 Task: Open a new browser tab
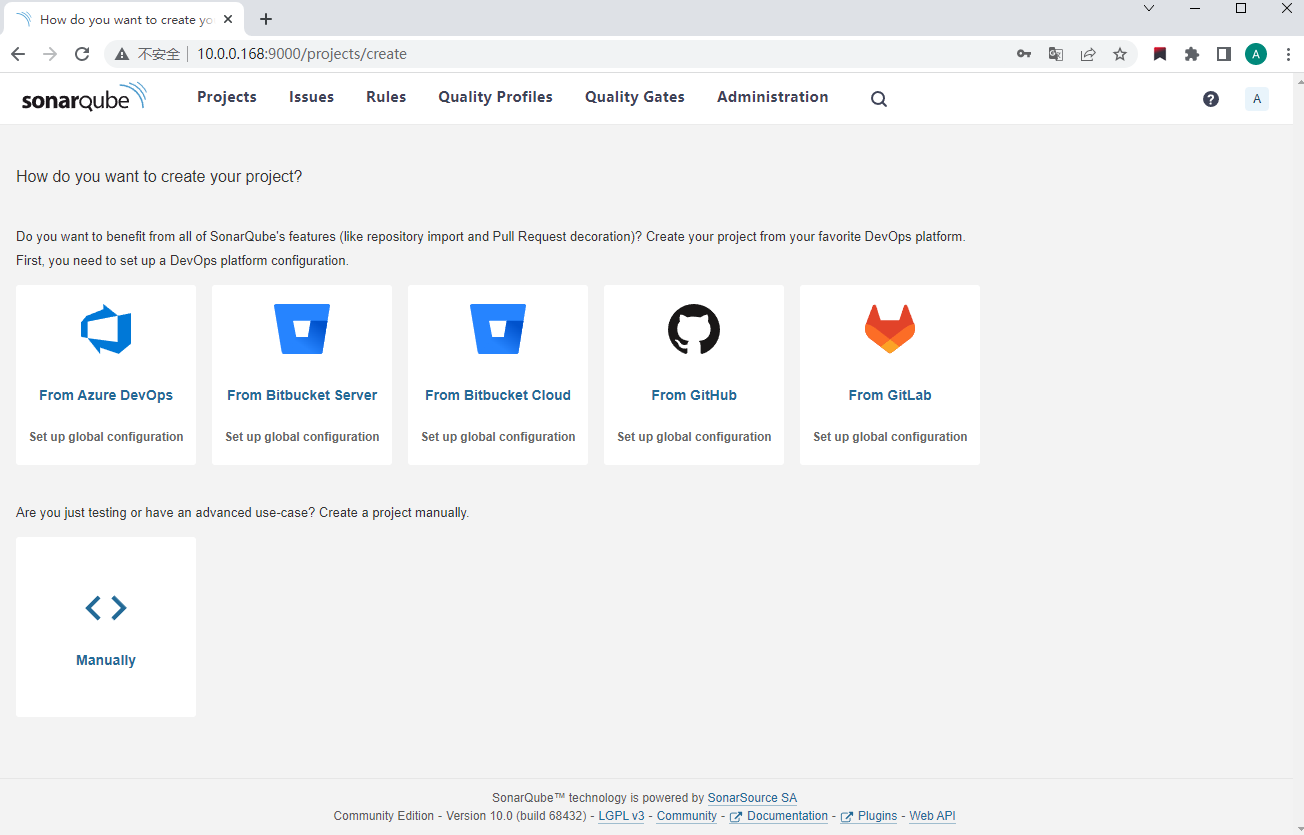[x=266, y=19]
